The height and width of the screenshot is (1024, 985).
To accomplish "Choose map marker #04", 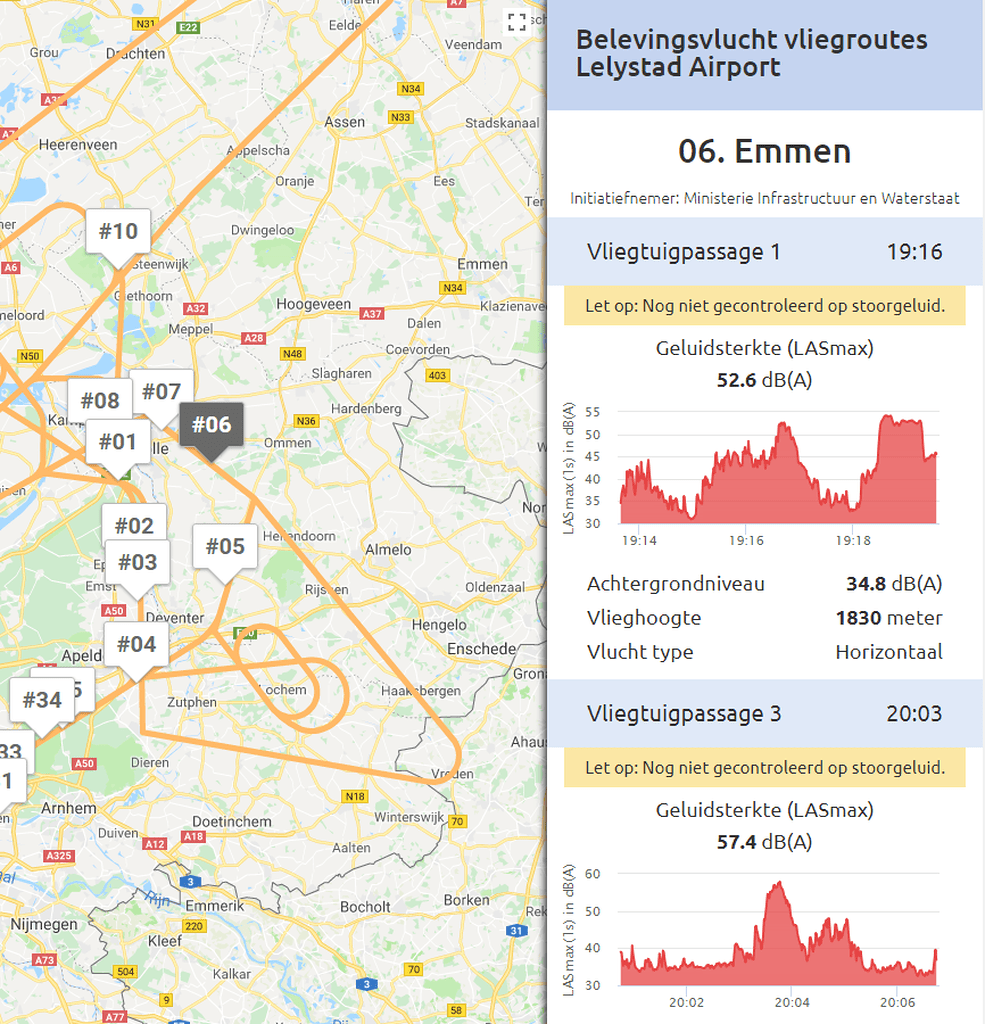I will (x=137, y=645).
